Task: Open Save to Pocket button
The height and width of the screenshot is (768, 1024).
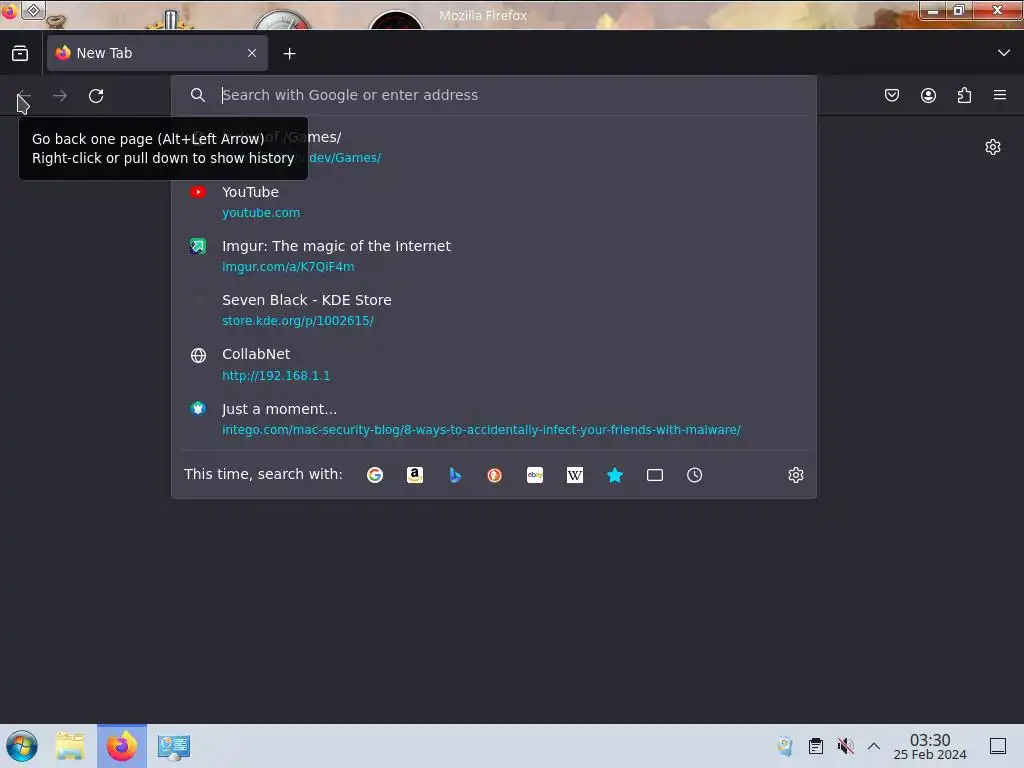Action: point(892,95)
